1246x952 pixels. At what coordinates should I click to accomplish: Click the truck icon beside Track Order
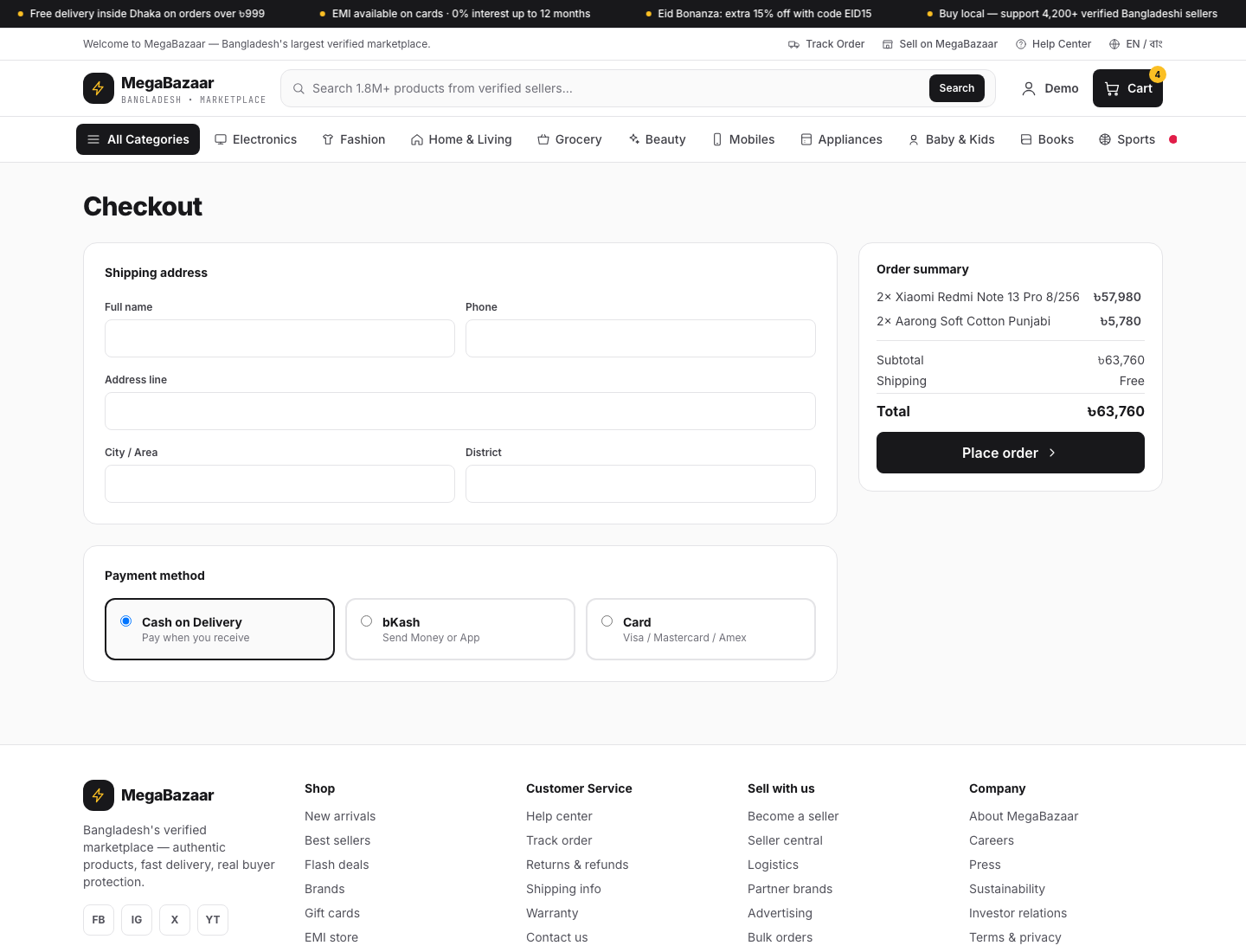point(793,44)
